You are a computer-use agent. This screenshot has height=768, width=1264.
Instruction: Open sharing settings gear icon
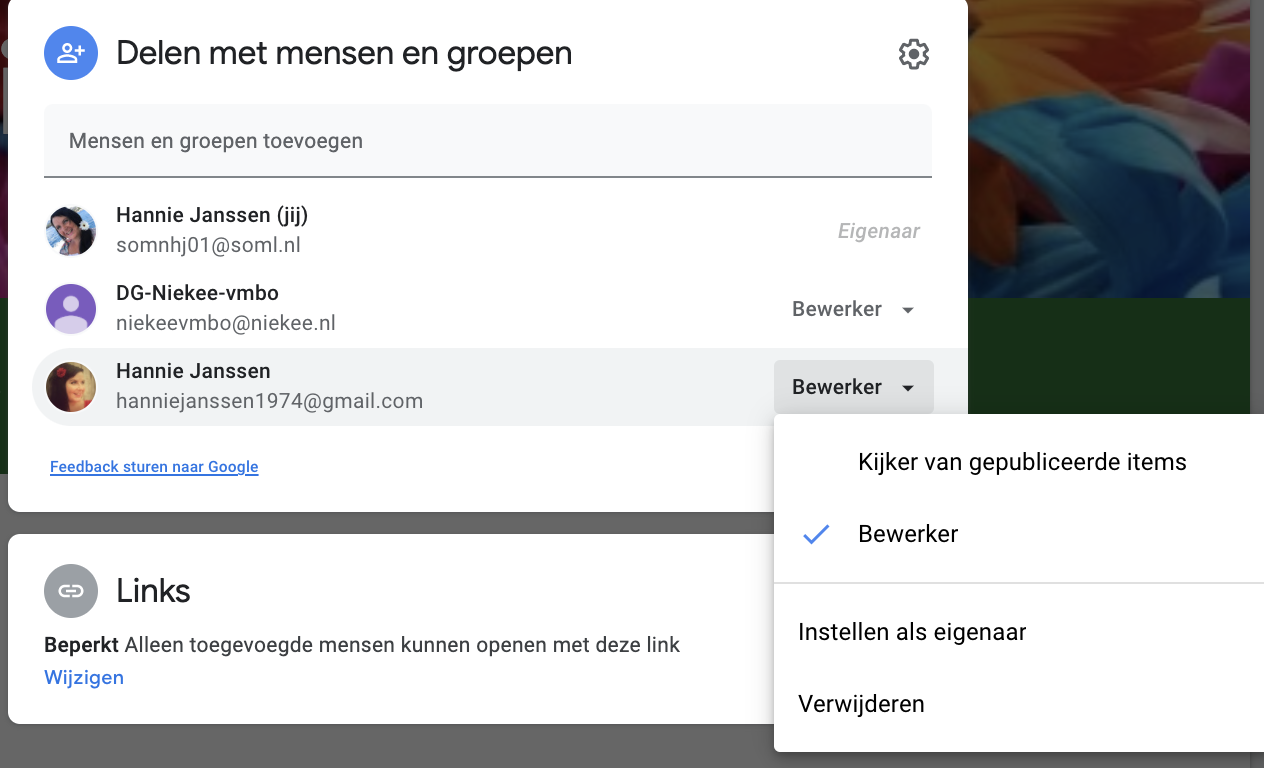pos(913,54)
